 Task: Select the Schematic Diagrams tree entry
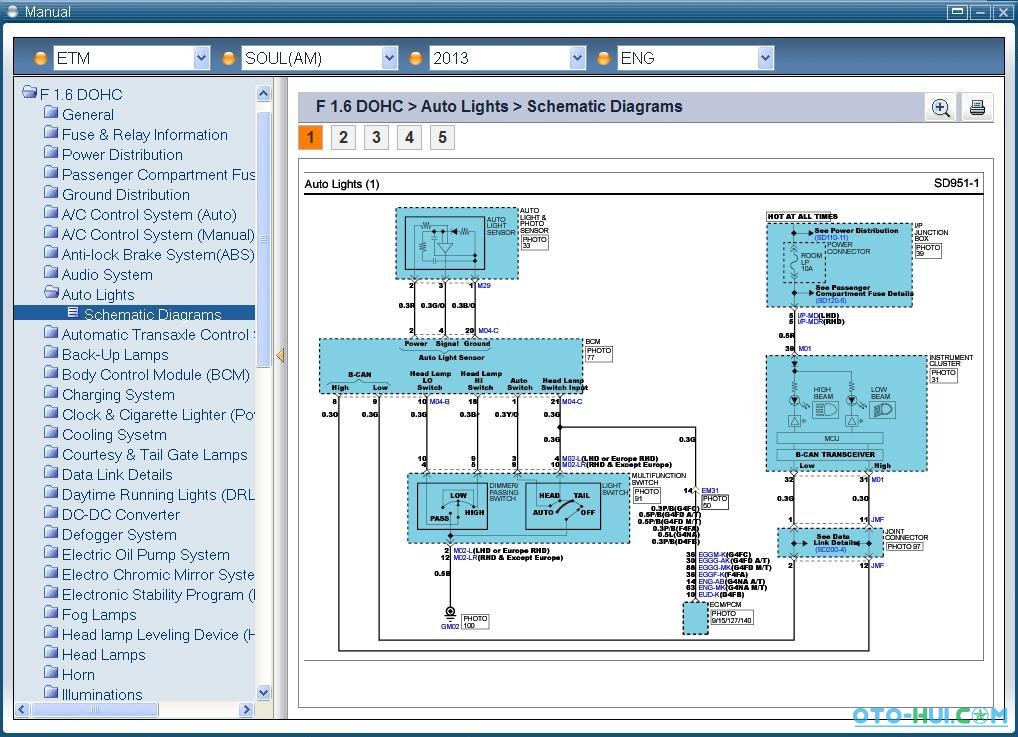144,314
